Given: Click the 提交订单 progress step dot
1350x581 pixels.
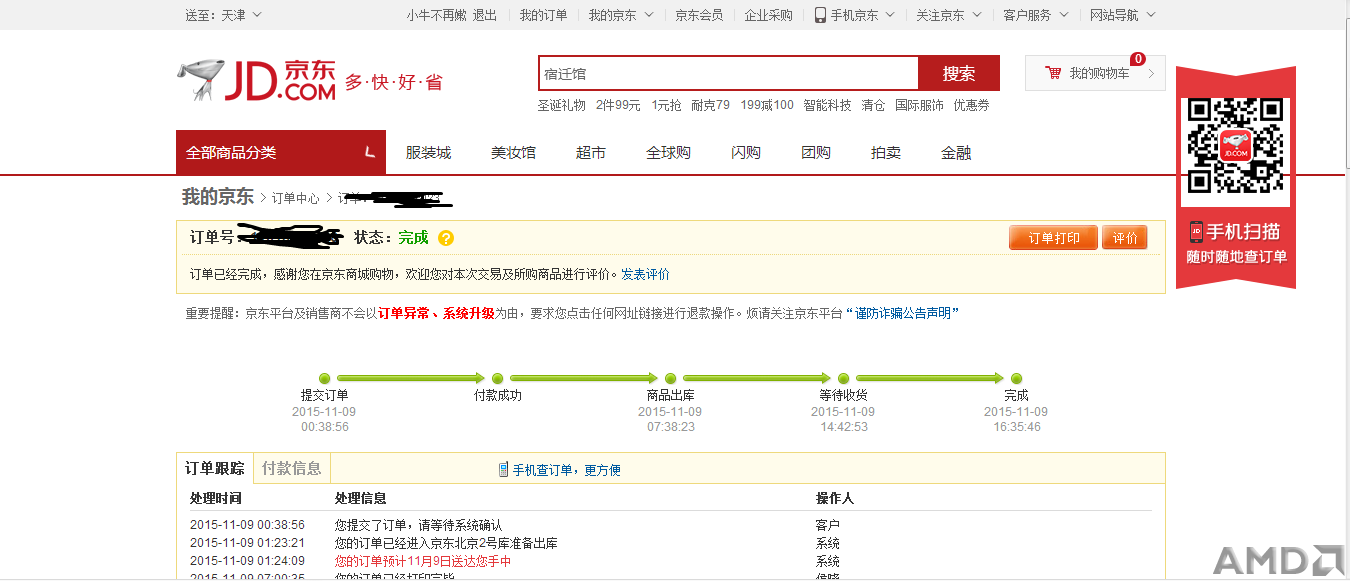Looking at the screenshot, I should (x=324, y=378).
